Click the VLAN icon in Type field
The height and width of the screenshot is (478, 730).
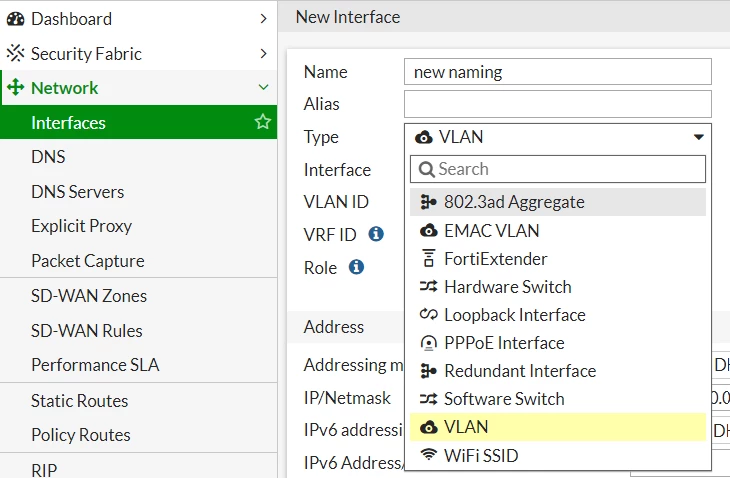point(423,137)
